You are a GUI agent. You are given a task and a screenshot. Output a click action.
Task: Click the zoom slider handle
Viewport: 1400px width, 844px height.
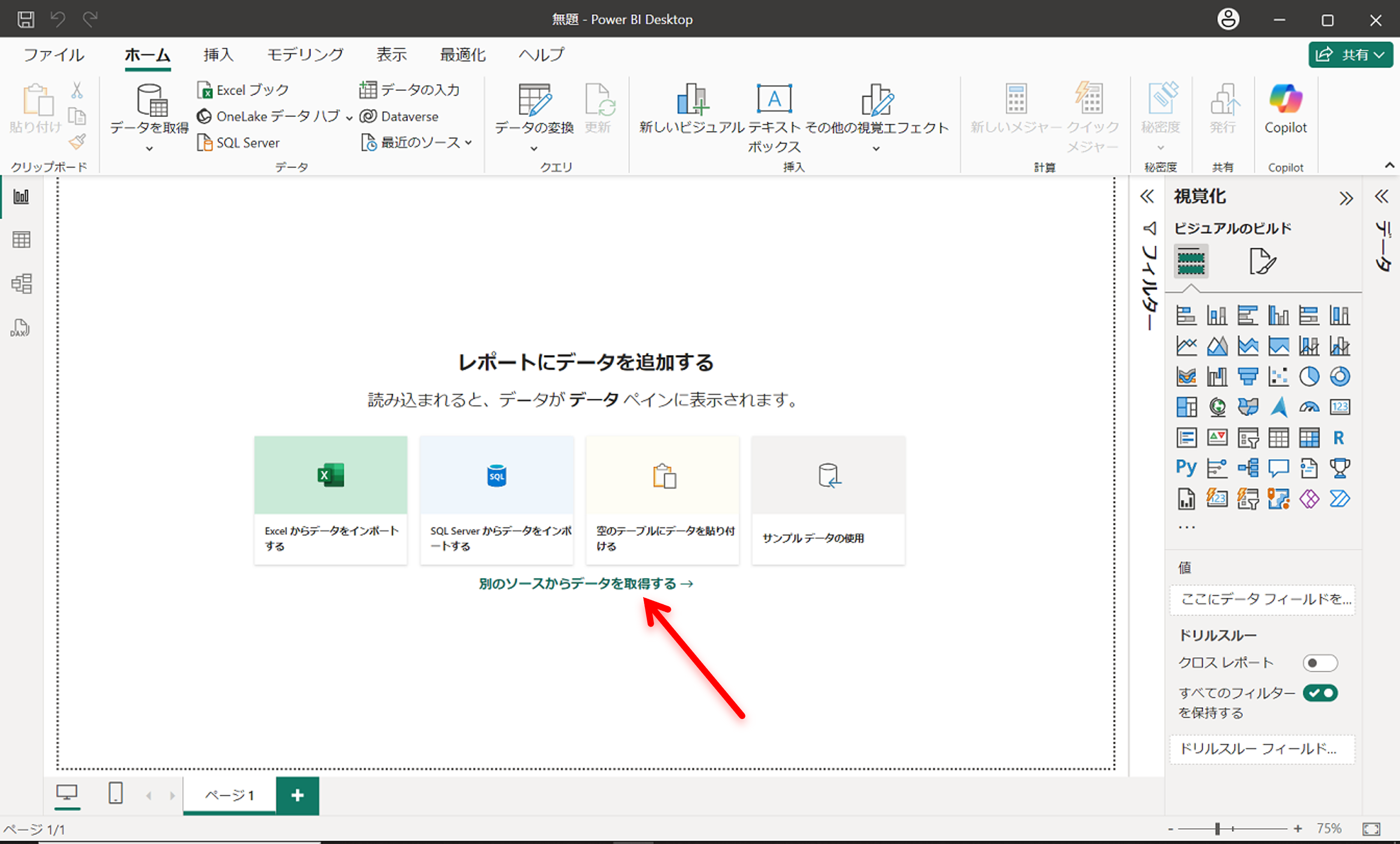click(1218, 829)
